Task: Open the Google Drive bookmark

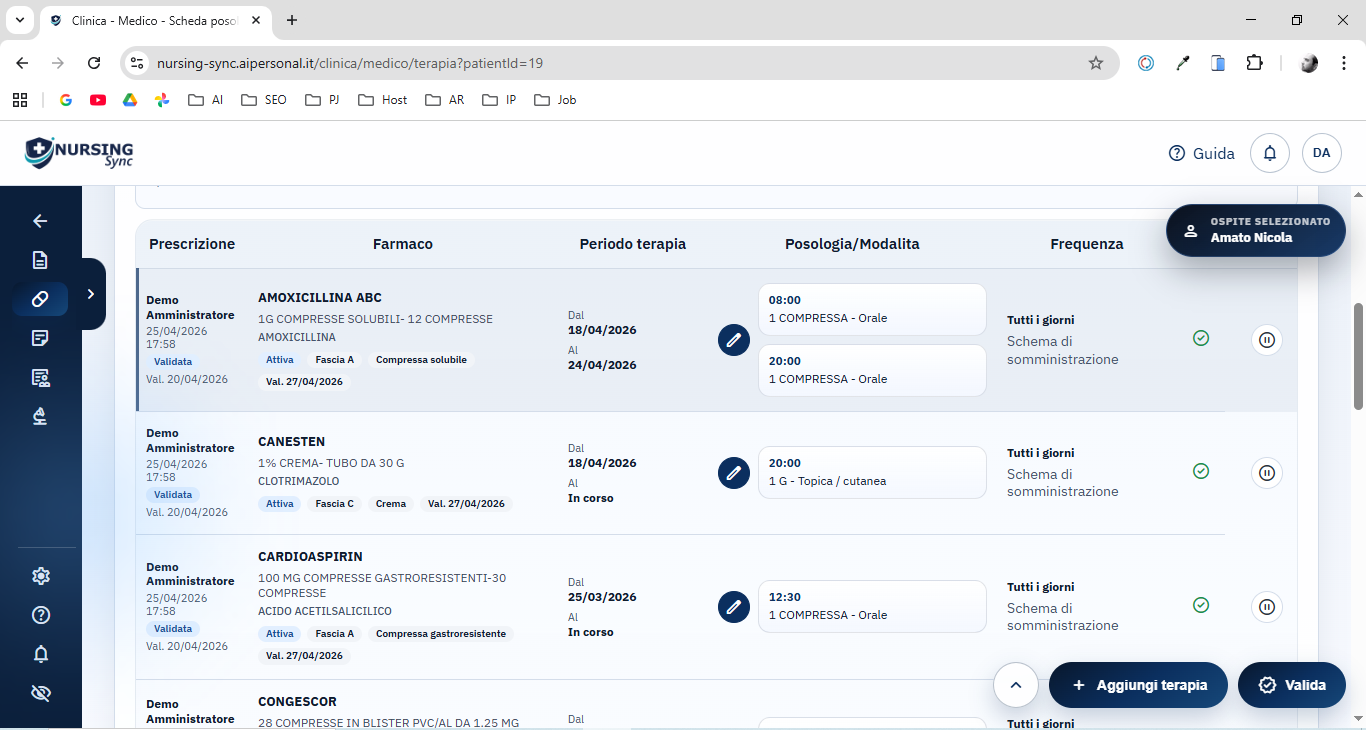Action: pyautogui.click(x=130, y=100)
